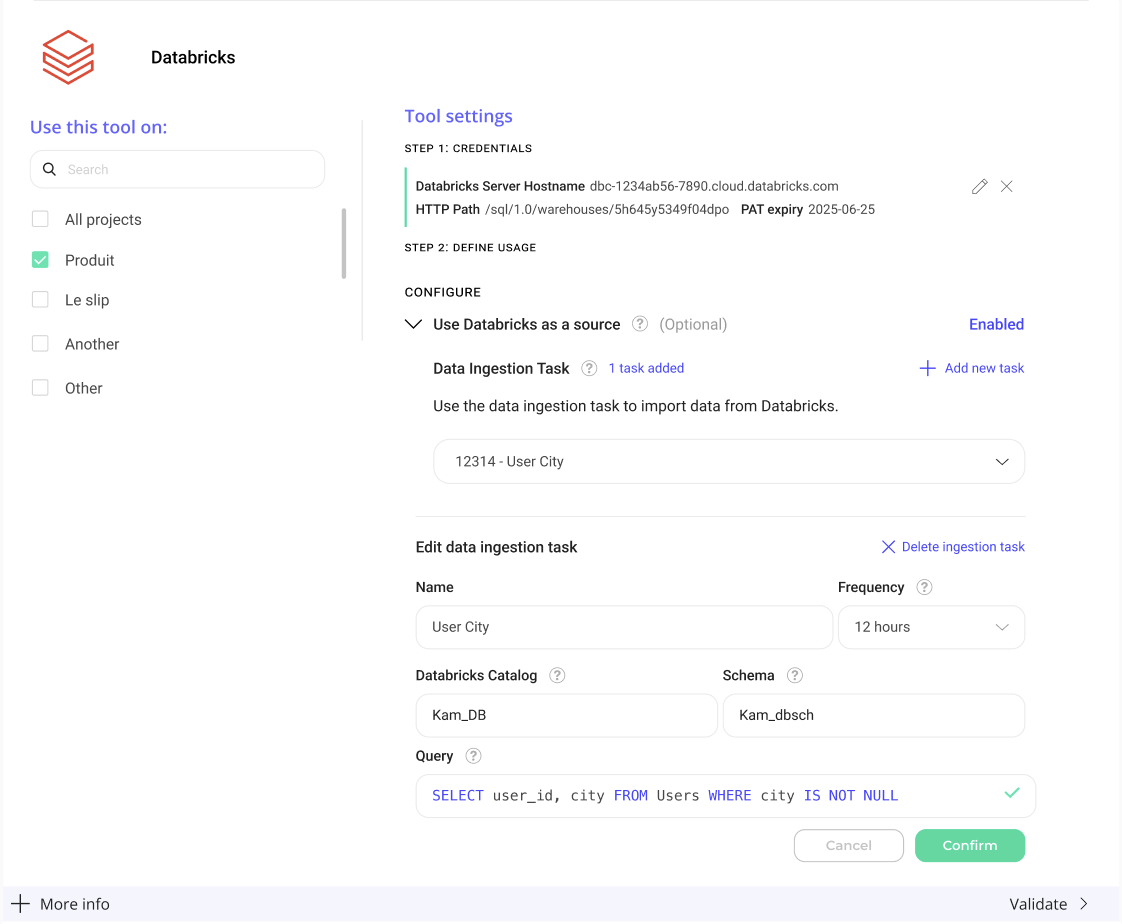
Task: Click the help icon beside Schema
Action: (x=795, y=675)
